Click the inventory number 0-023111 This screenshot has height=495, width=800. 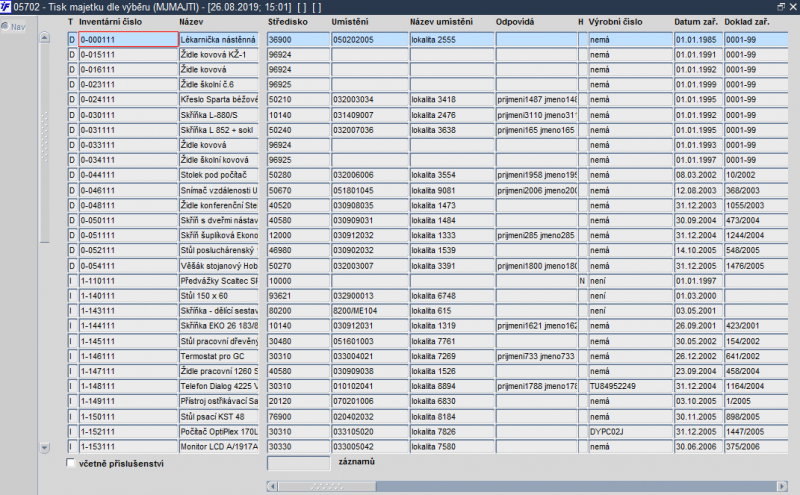129,84
